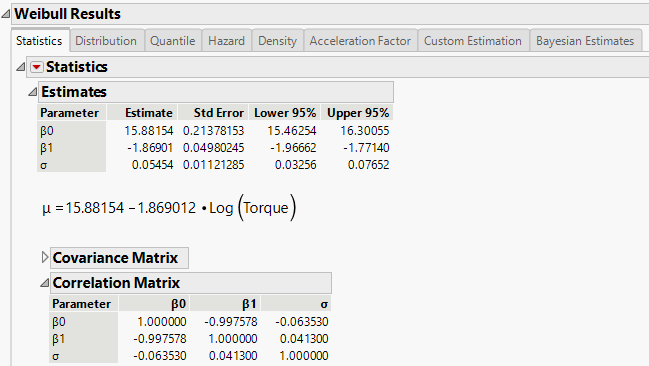Open the Bayesian Estimates tab

(585, 41)
